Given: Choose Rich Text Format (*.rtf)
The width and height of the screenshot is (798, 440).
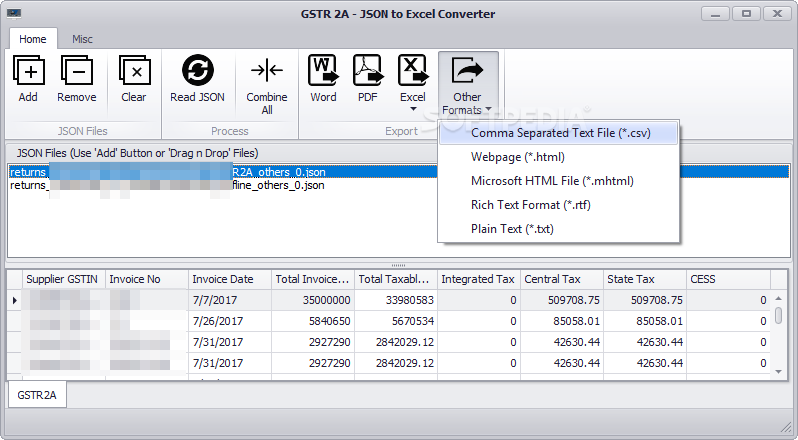Looking at the screenshot, I should 559,205.
